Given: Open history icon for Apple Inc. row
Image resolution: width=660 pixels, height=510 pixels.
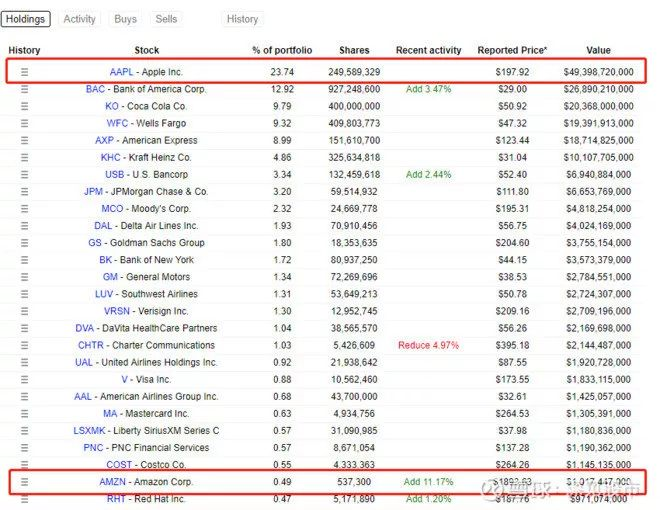Looking at the screenshot, I should click(24, 72).
